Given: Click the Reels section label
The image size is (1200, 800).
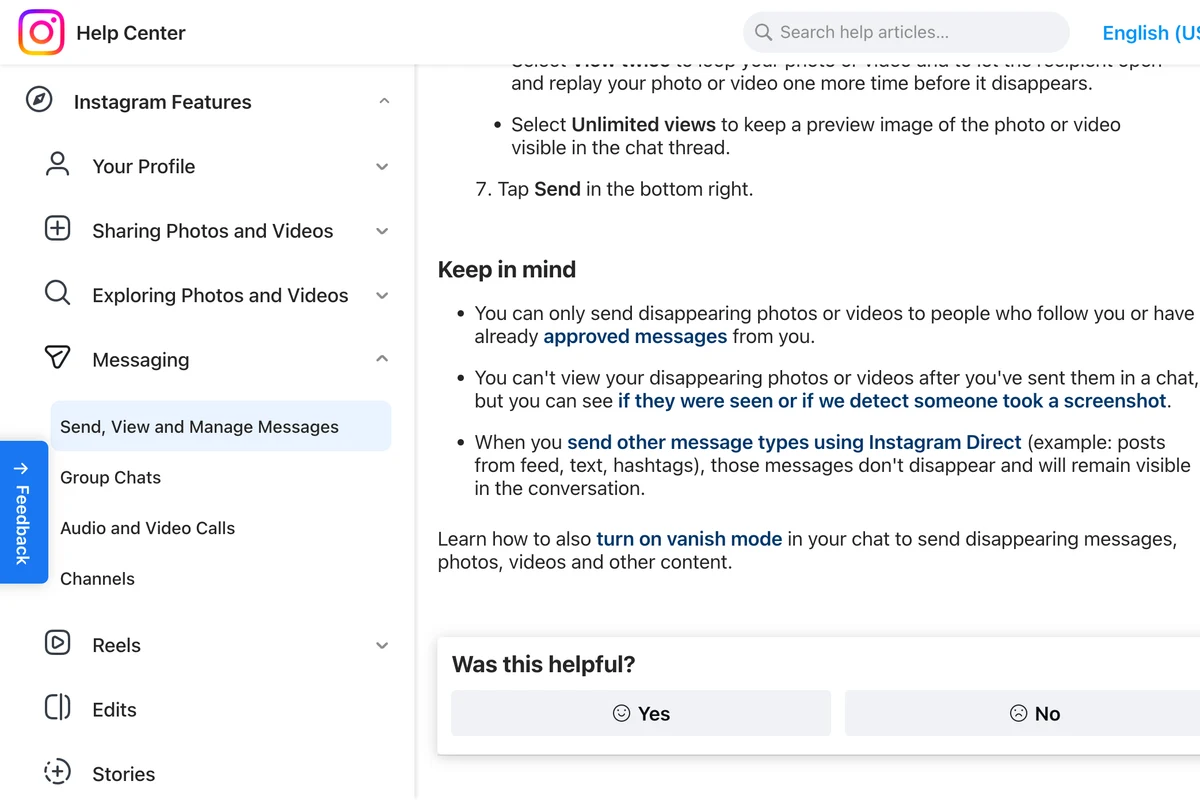Looking at the screenshot, I should pos(116,646).
